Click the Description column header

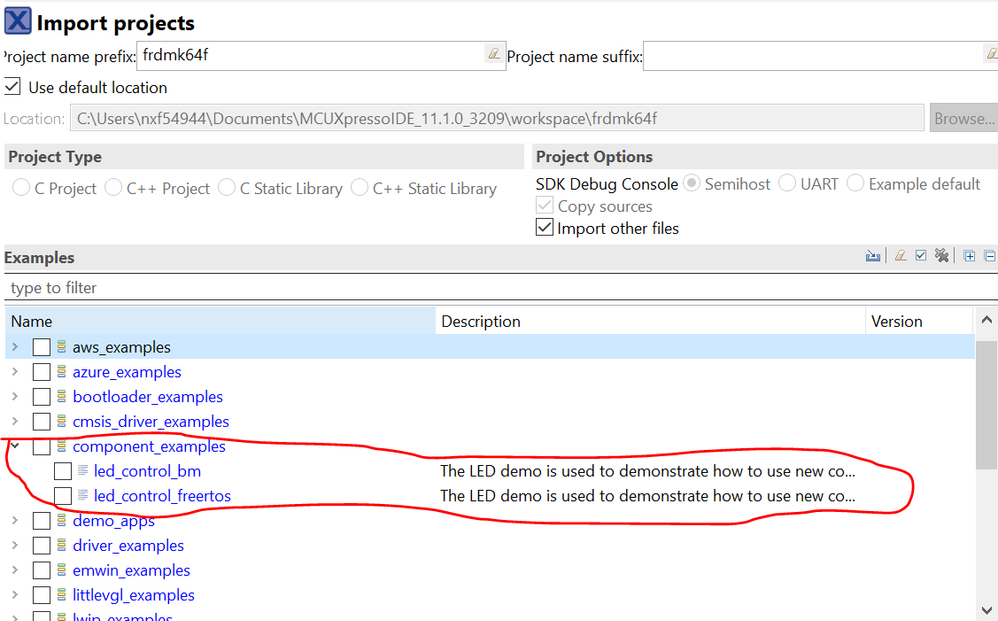click(x=650, y=321)
